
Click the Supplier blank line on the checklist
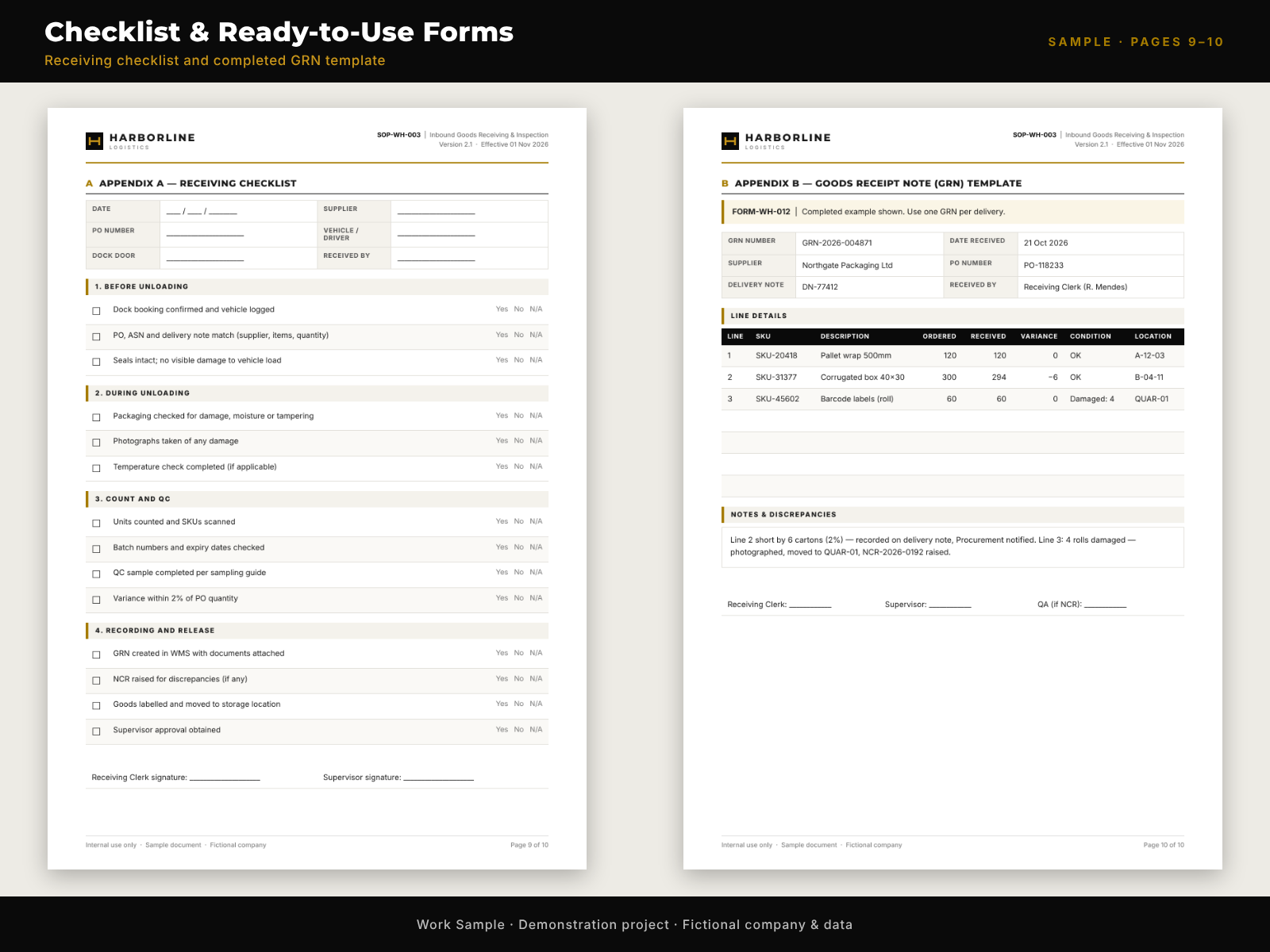(x=437, y=212)
